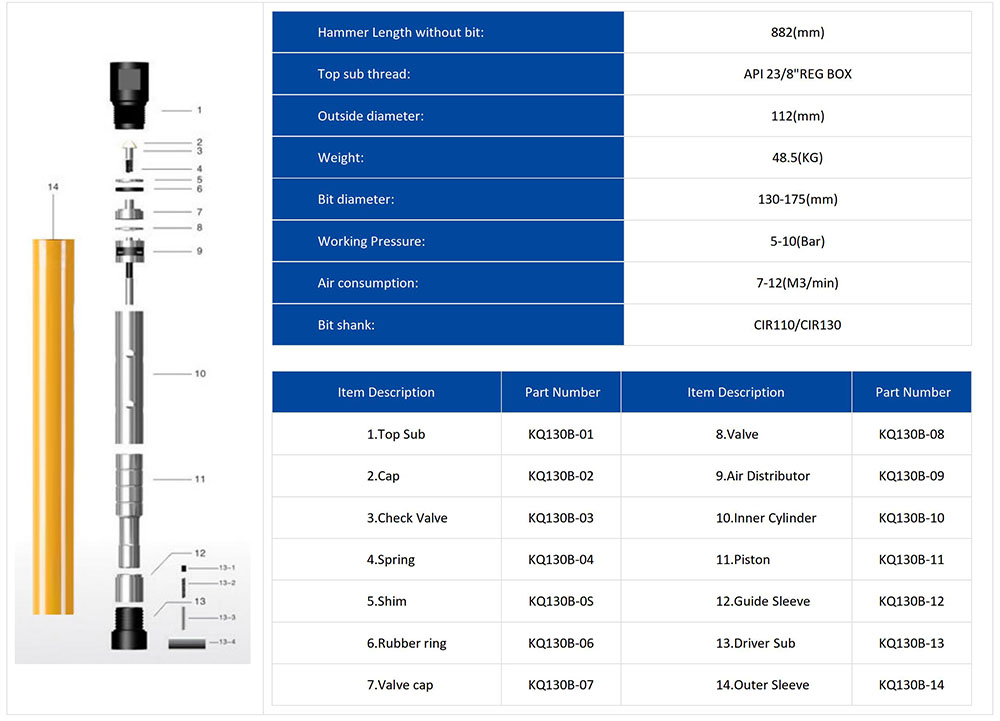Click the valve cap part labeled 7
The image size is (1000, 721).
131,211
